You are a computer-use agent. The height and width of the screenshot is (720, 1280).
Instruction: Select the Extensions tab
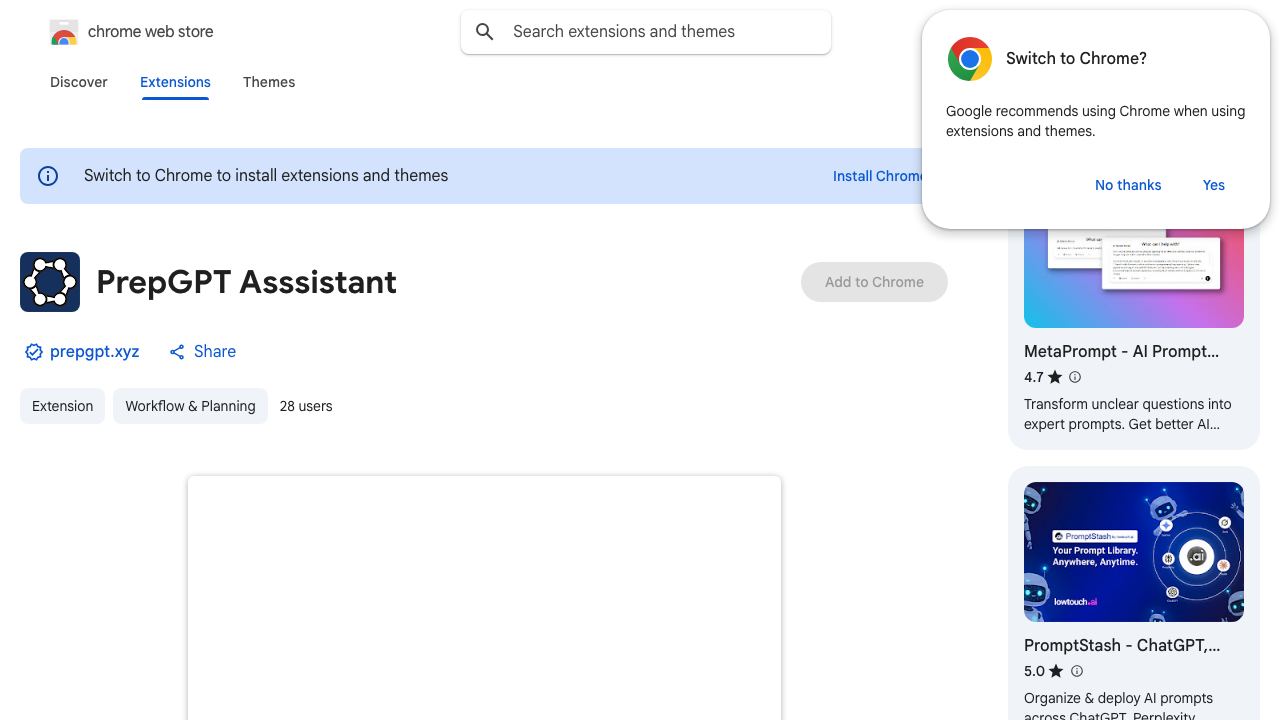point(175,82)
